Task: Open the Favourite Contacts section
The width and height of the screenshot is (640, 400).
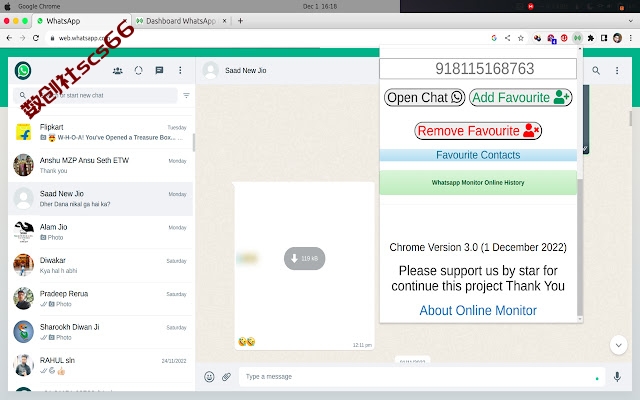Action: click(x=478, y=155)
